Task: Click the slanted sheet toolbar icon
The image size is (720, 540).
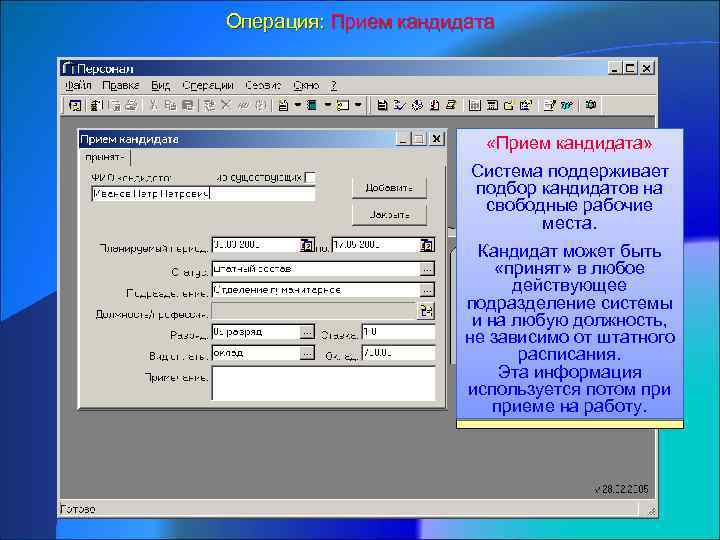Action: click(x=451, y=105)
